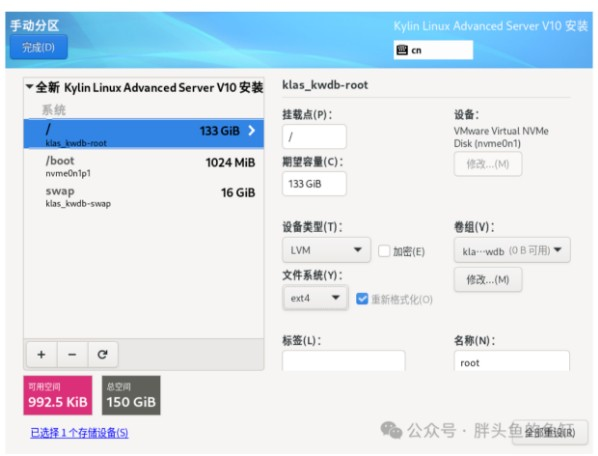
Task: Open the 已选择 1 个存储设备(S) link
Action: click(79, 433)
